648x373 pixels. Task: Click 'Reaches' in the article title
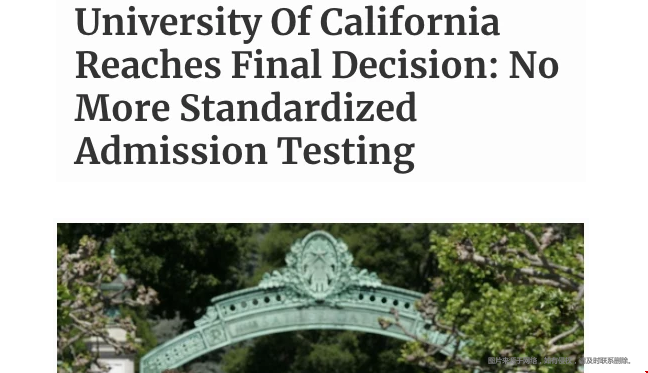pos(148,64)
